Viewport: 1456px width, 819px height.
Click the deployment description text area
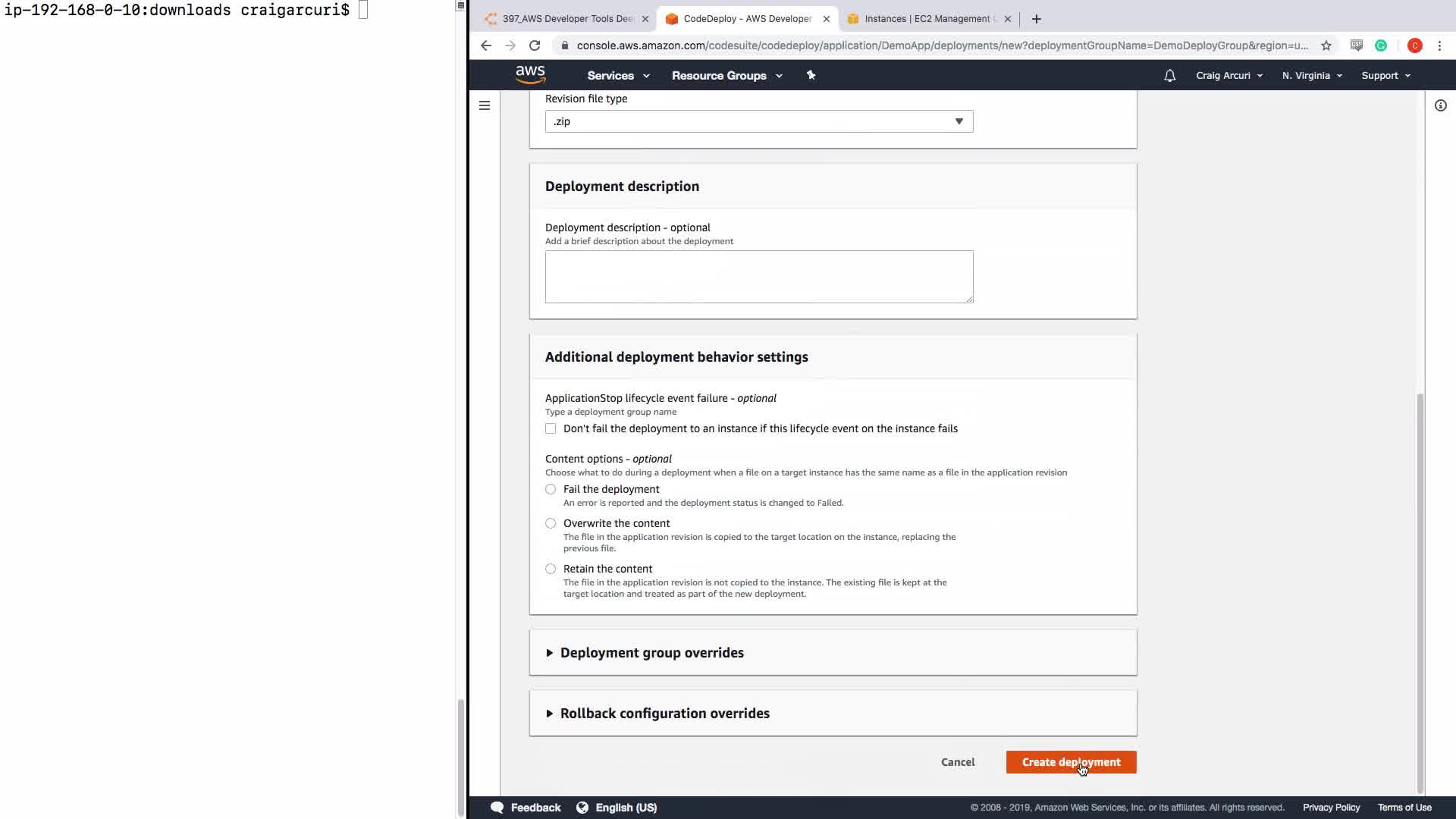(x=758, y=277)
